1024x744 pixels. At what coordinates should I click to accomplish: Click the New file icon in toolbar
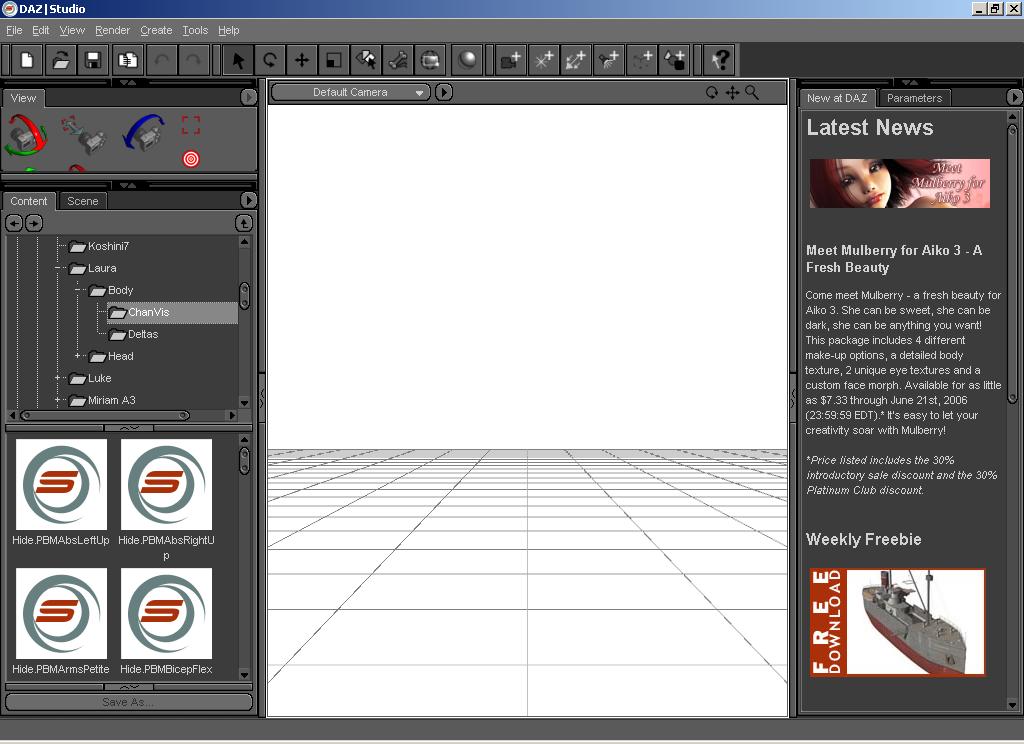click(x=27, y=60)
